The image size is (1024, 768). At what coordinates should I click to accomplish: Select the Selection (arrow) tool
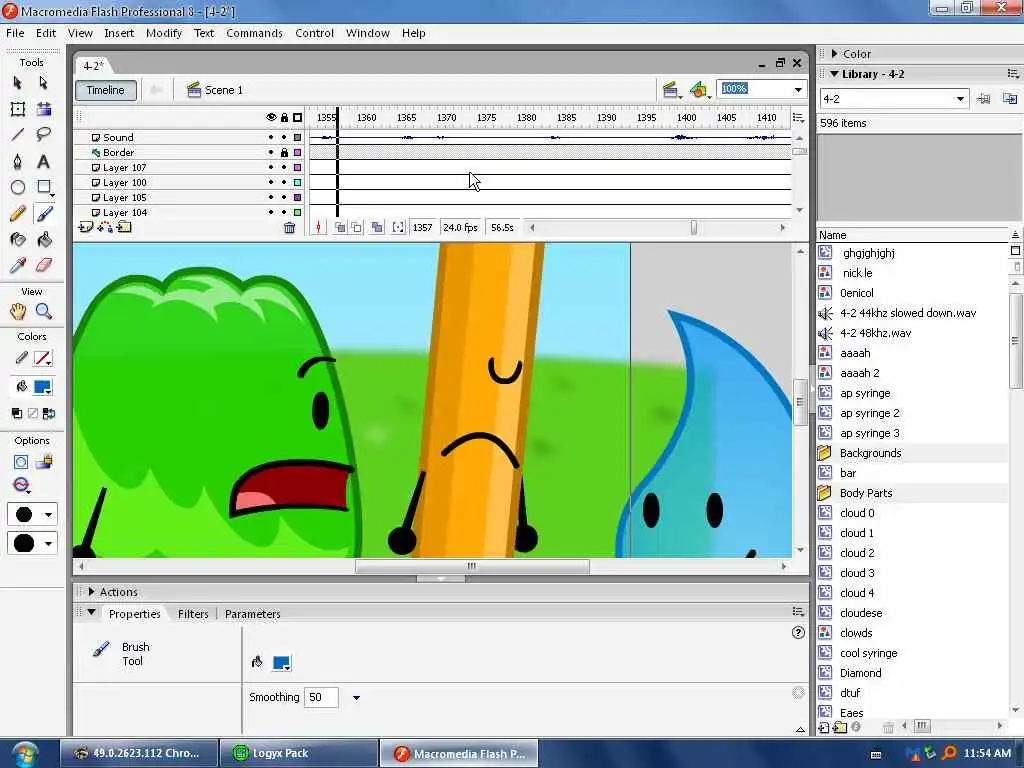18,83
